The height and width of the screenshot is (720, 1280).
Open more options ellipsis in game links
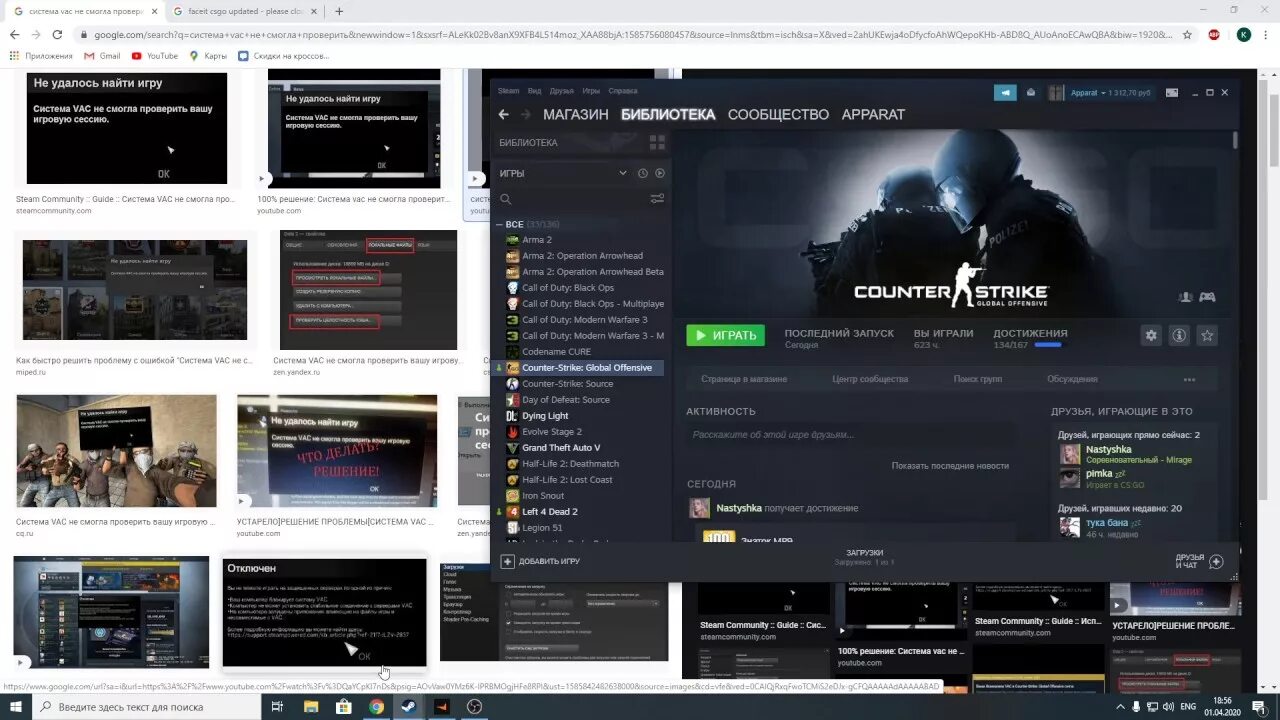(x=1189, y=380)
